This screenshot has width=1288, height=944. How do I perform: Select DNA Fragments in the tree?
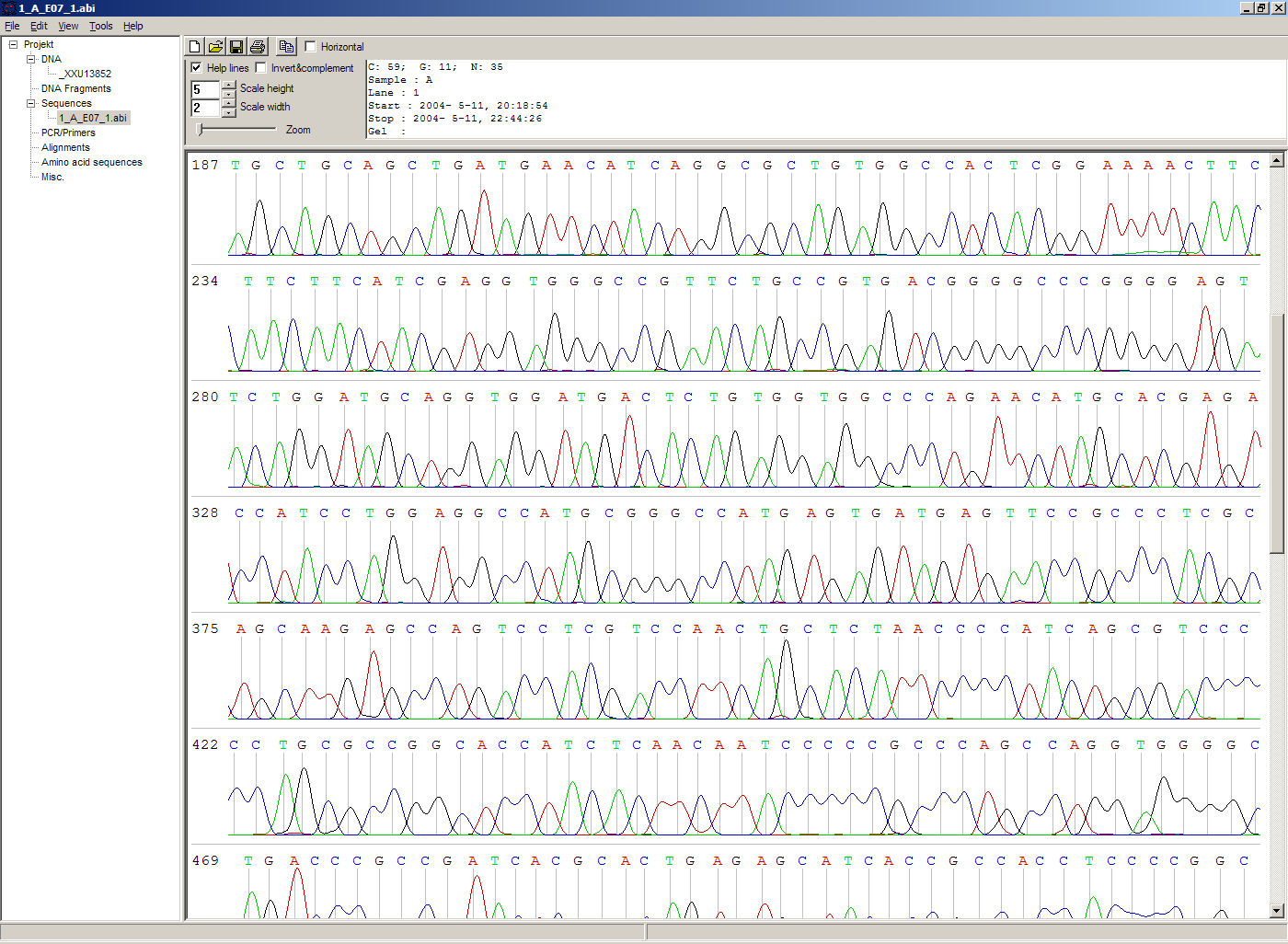click(x=75, y=88)
